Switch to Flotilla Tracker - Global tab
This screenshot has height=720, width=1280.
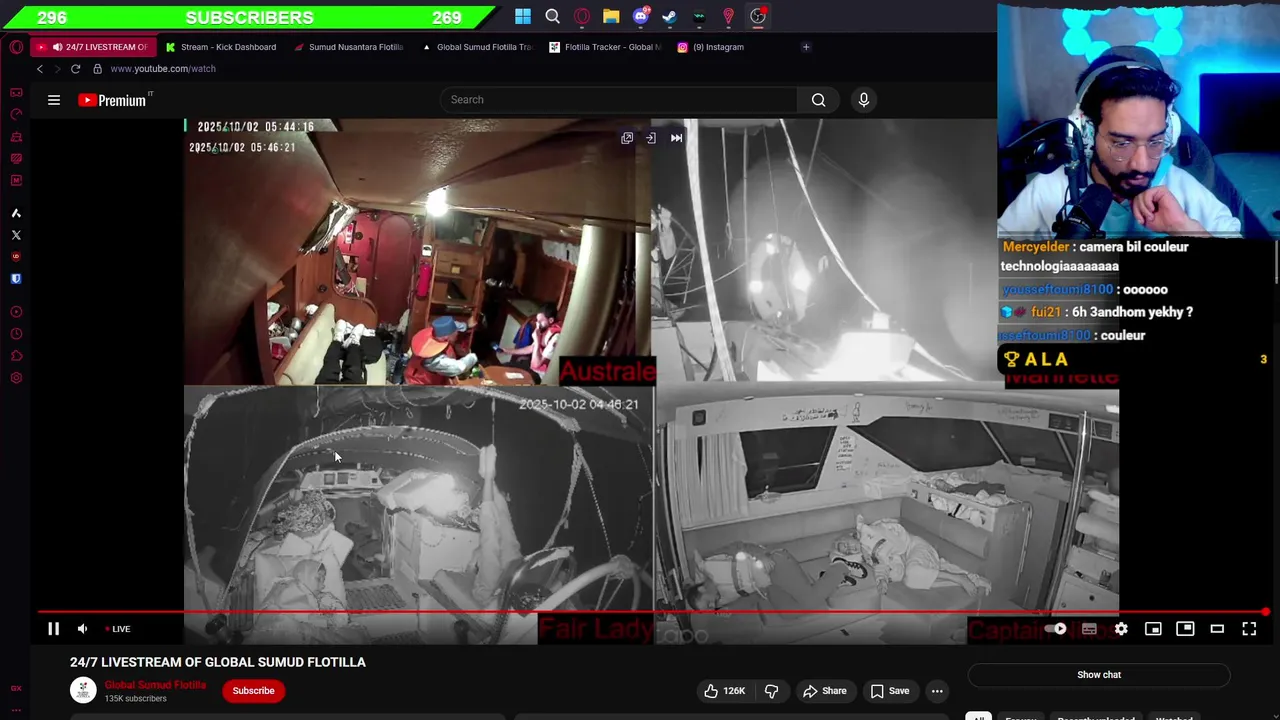pos(605,47)
